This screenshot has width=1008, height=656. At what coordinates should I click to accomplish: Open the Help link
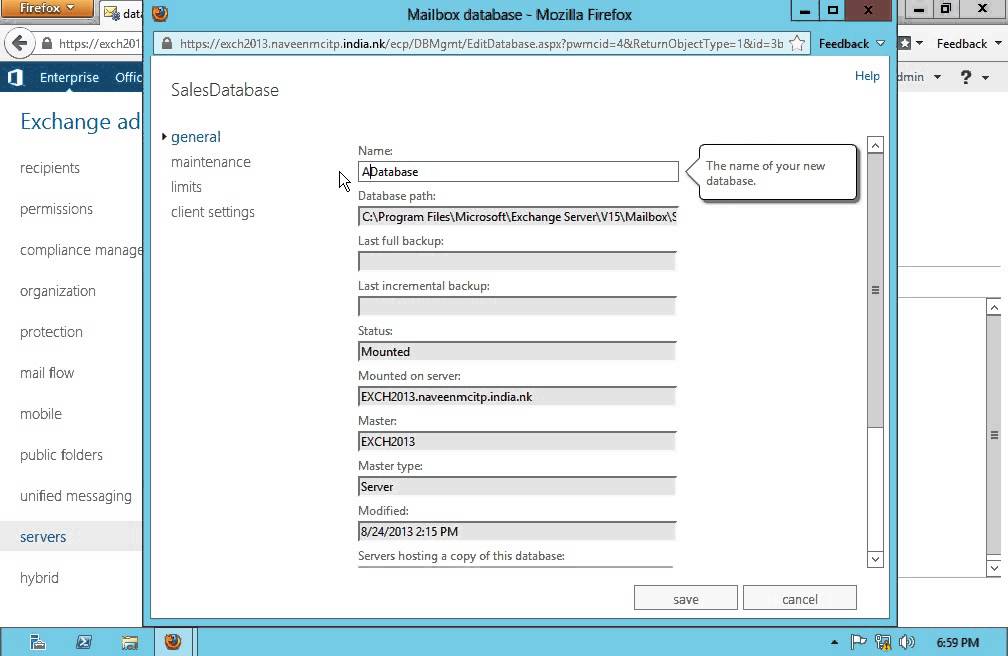tap(867, 76)
